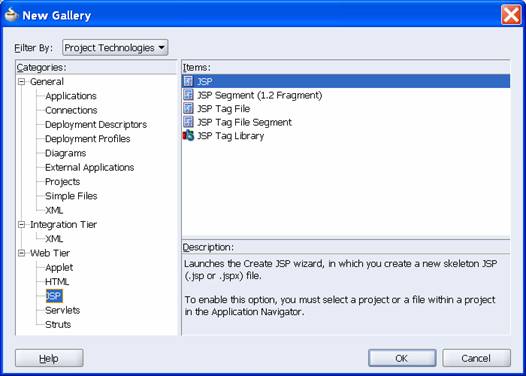Confirm with the OK button
This screenshot has height=376, width=526.
point(402,358)
